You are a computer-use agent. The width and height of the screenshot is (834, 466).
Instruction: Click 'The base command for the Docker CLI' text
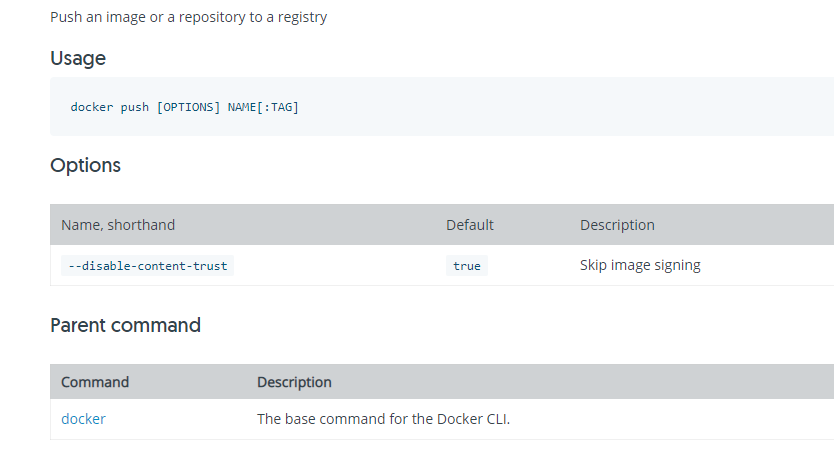383,419
